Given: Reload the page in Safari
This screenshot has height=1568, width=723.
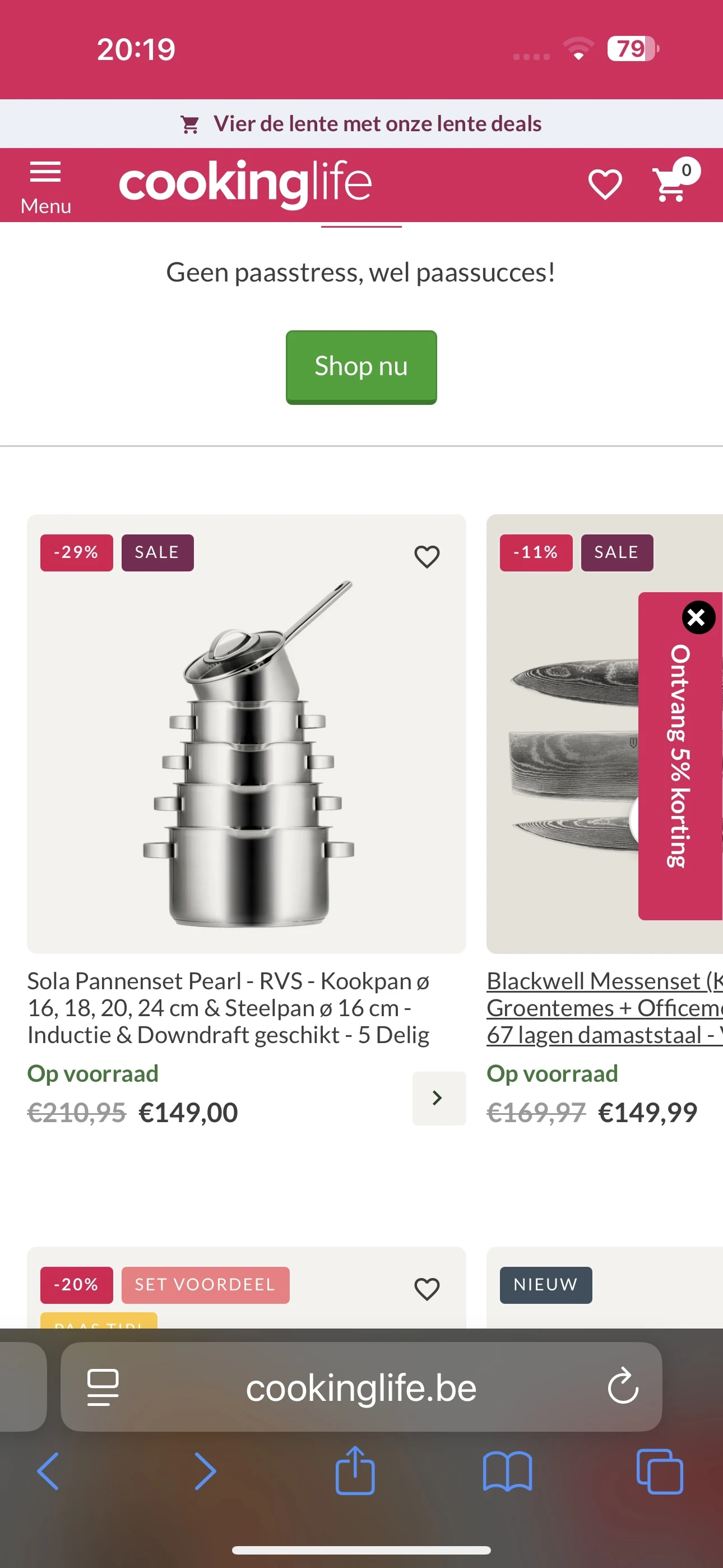Looking at the screenshot, I should (623, 1387).
